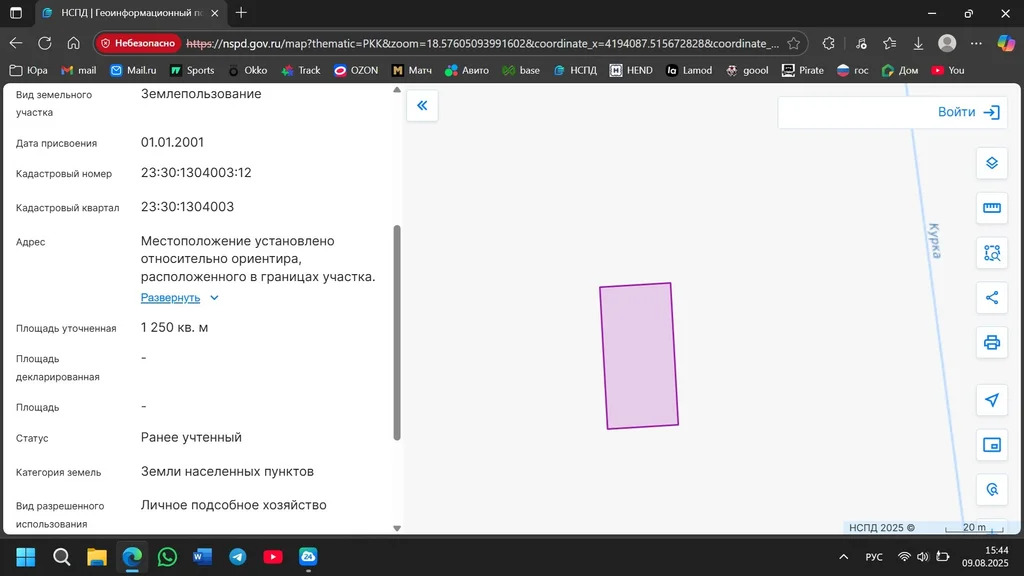Select the ruler measurement tool
Screen dimensions: 1024x576
pyautogui.click(x=991, y=208)
